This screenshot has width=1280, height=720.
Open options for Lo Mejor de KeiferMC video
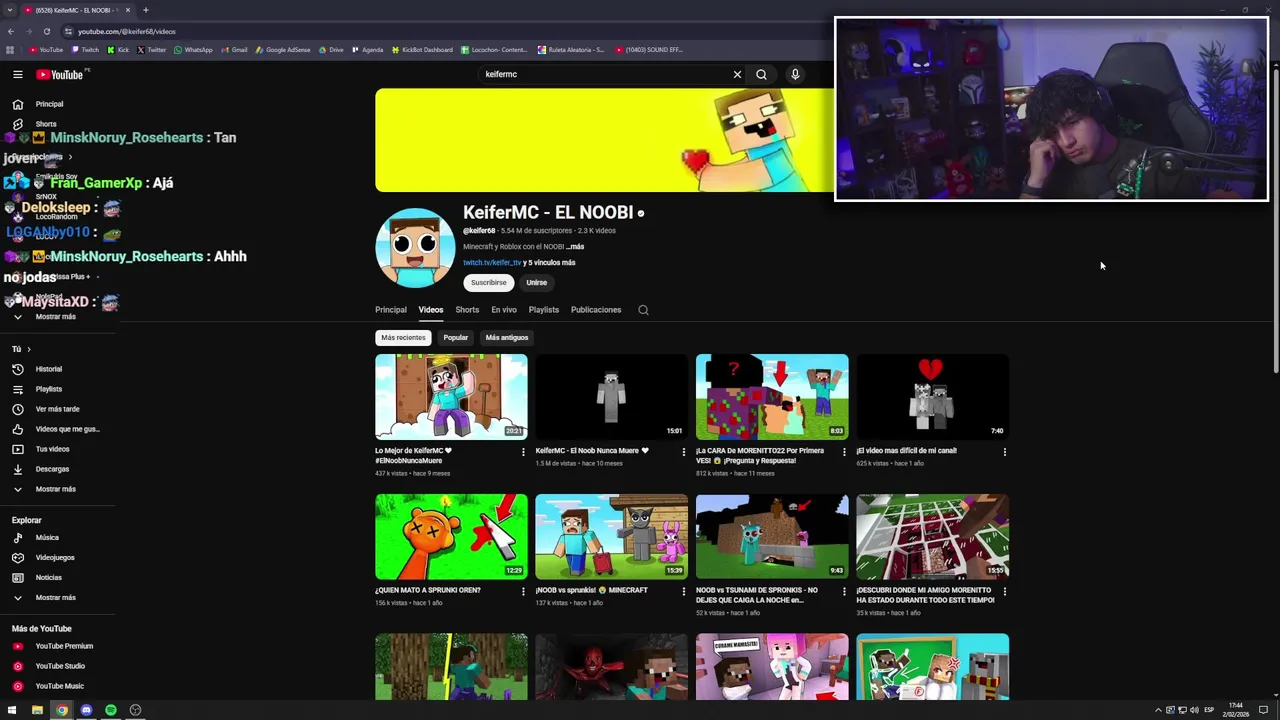(523, 452)
